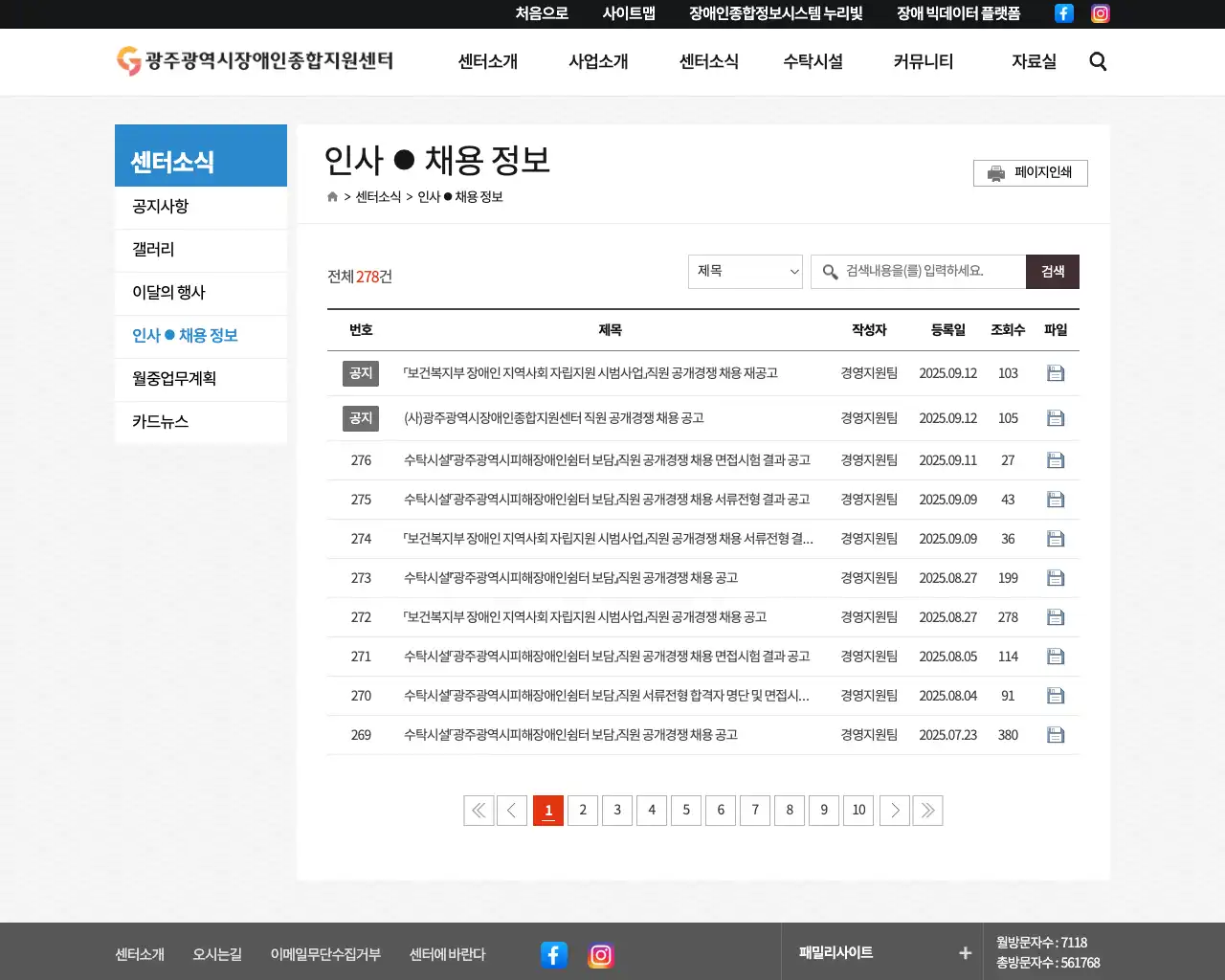Select 월중업무계획 in sidebar
Image resolution: width=1225 pixels, height=980 pixels.
coord(201,379)
